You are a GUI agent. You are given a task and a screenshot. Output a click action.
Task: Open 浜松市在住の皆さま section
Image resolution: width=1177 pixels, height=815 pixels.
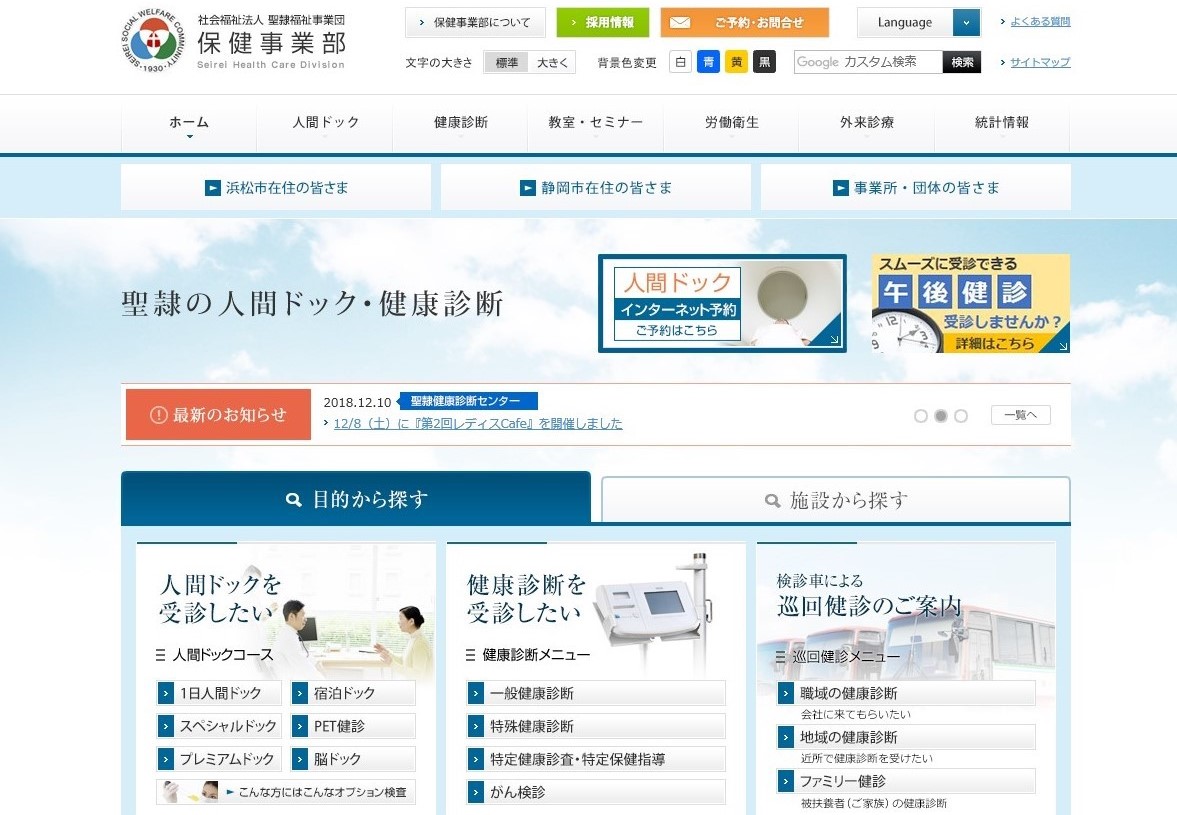pyautogui.click(x=275, y=188)
